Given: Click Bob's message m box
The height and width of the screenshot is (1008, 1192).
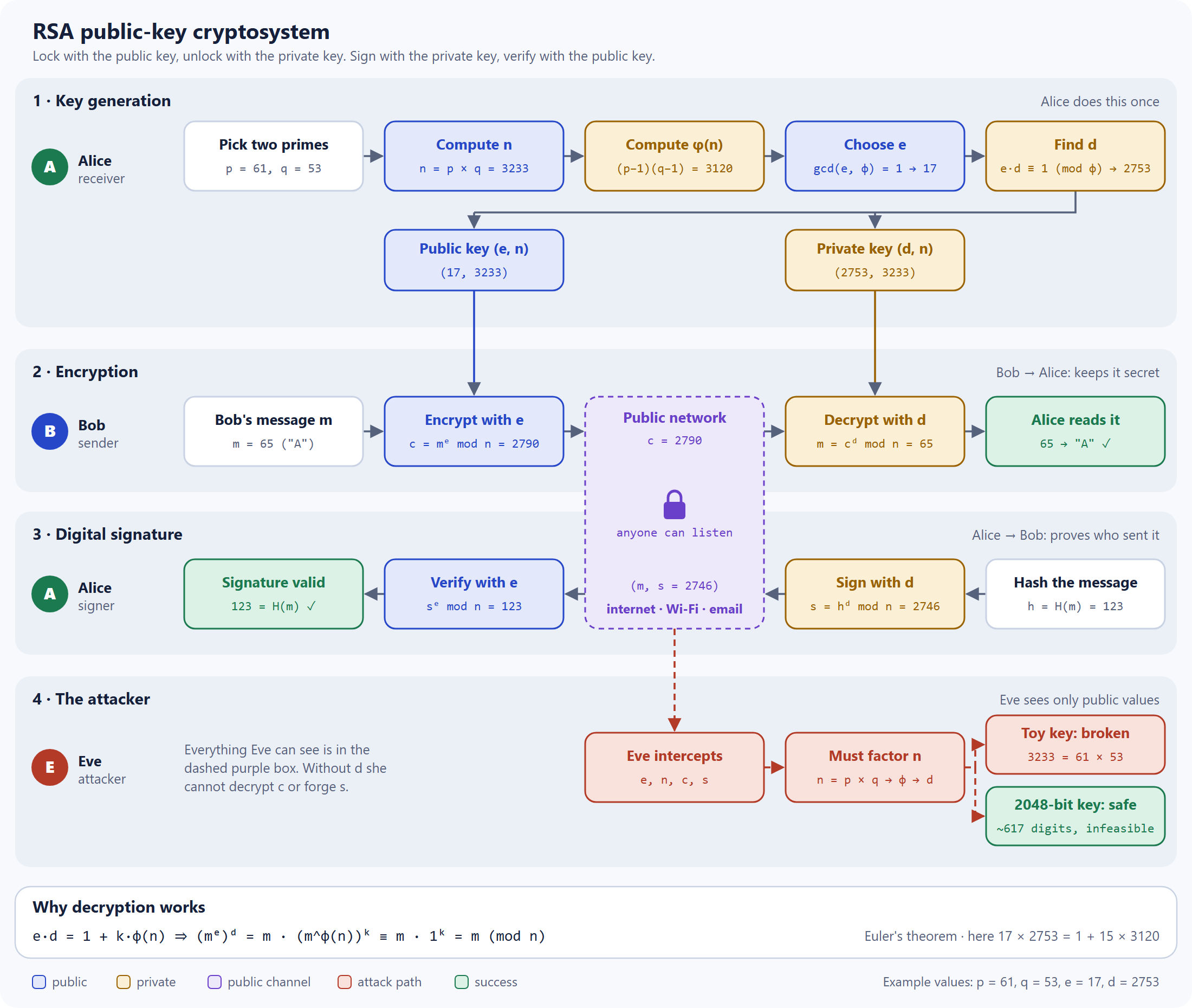Looking at the screenshot, I should point(274,431).
